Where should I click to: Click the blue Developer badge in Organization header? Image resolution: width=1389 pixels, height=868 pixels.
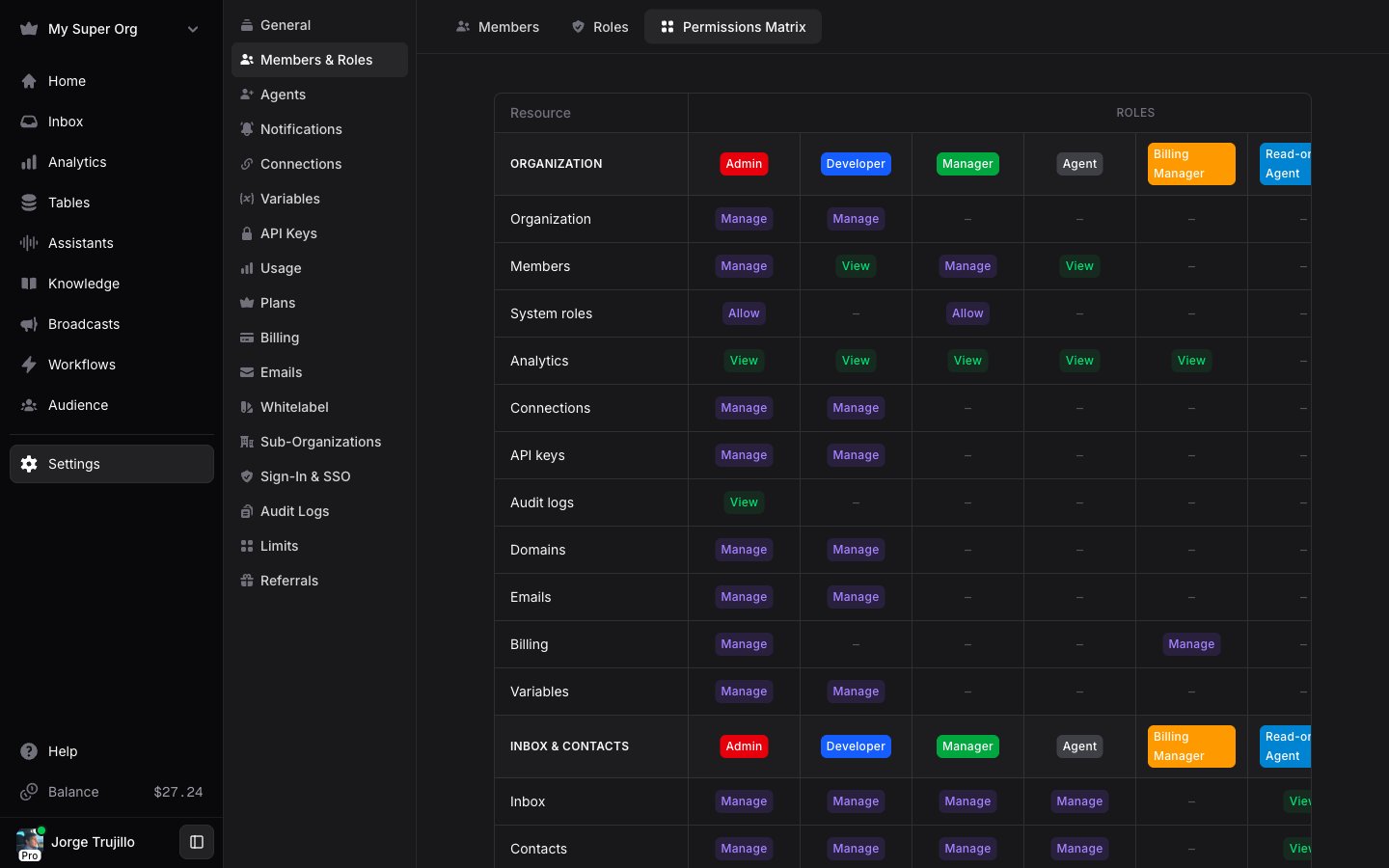pos(856,164)
